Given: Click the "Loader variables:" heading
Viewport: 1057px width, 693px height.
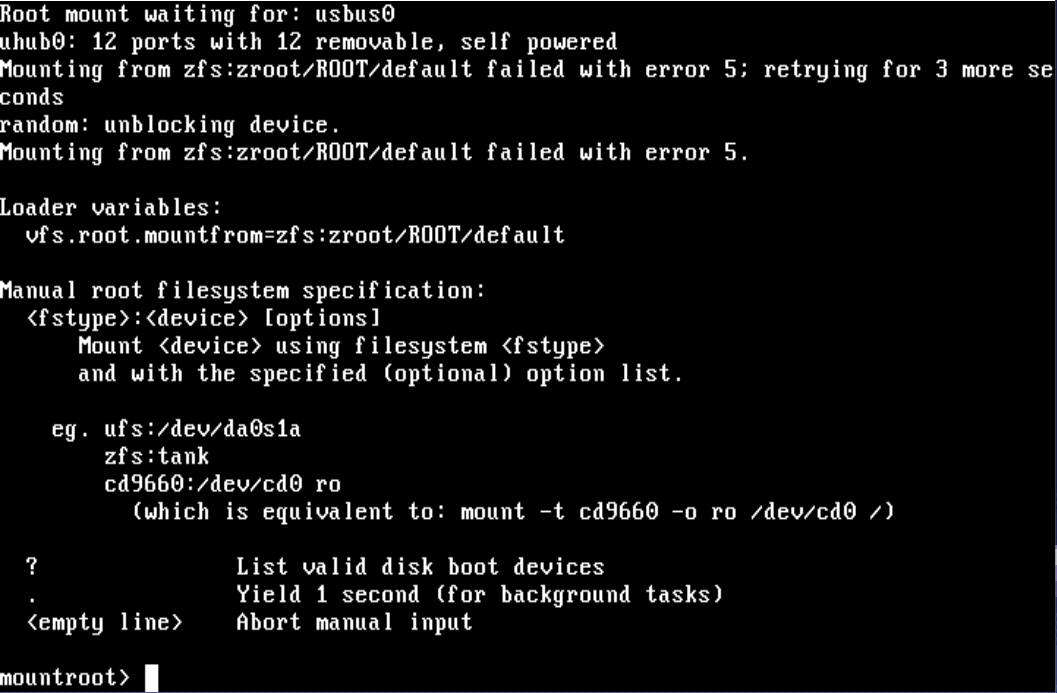Looking at the screenshot, I should [x=110, y=208].
